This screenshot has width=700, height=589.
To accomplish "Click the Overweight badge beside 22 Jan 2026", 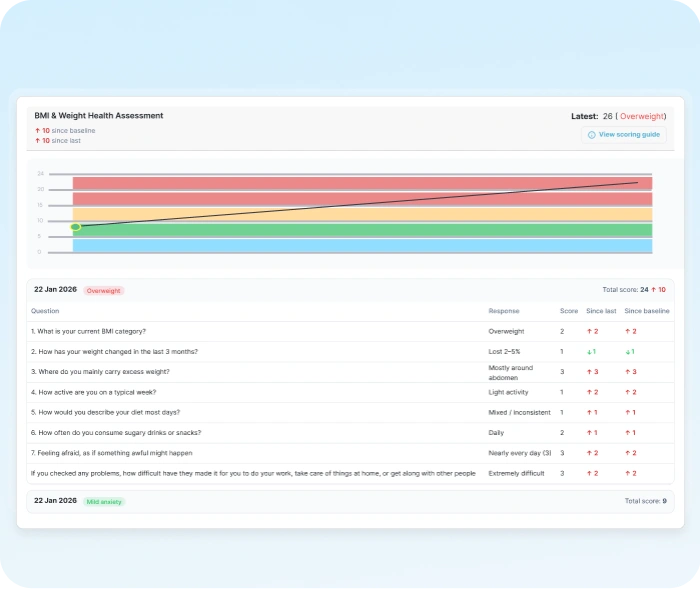I will (103, 291).
